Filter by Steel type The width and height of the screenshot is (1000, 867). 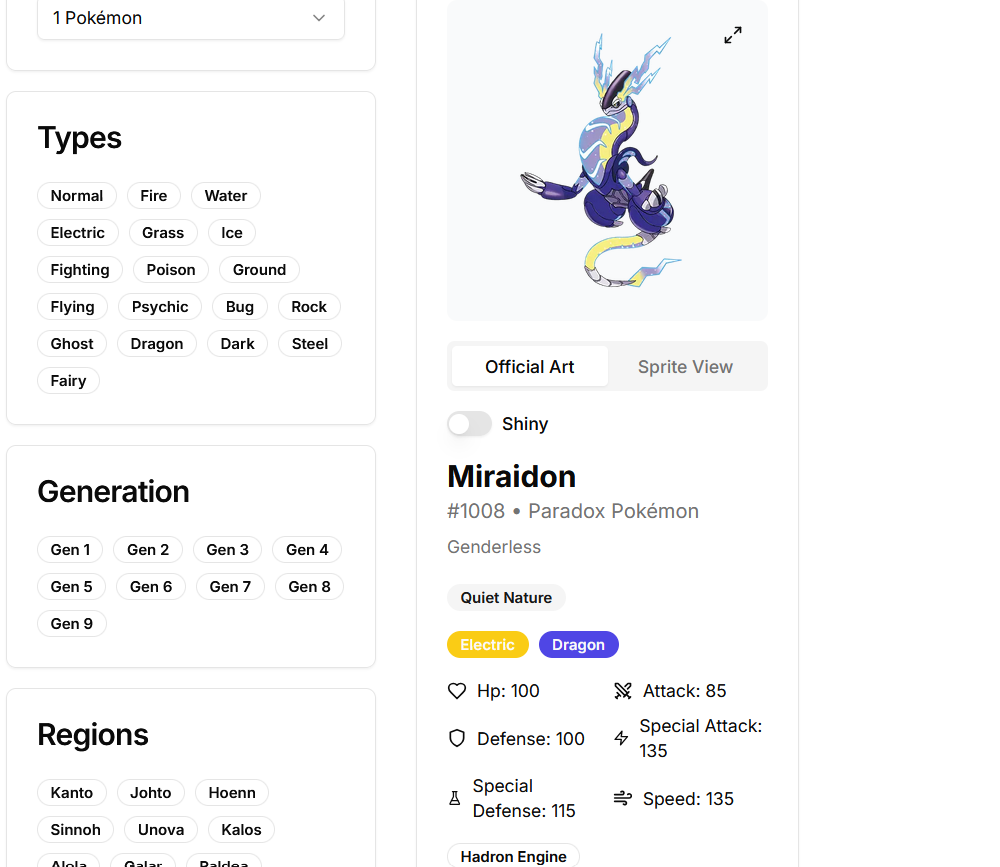(x=310, y=344)
